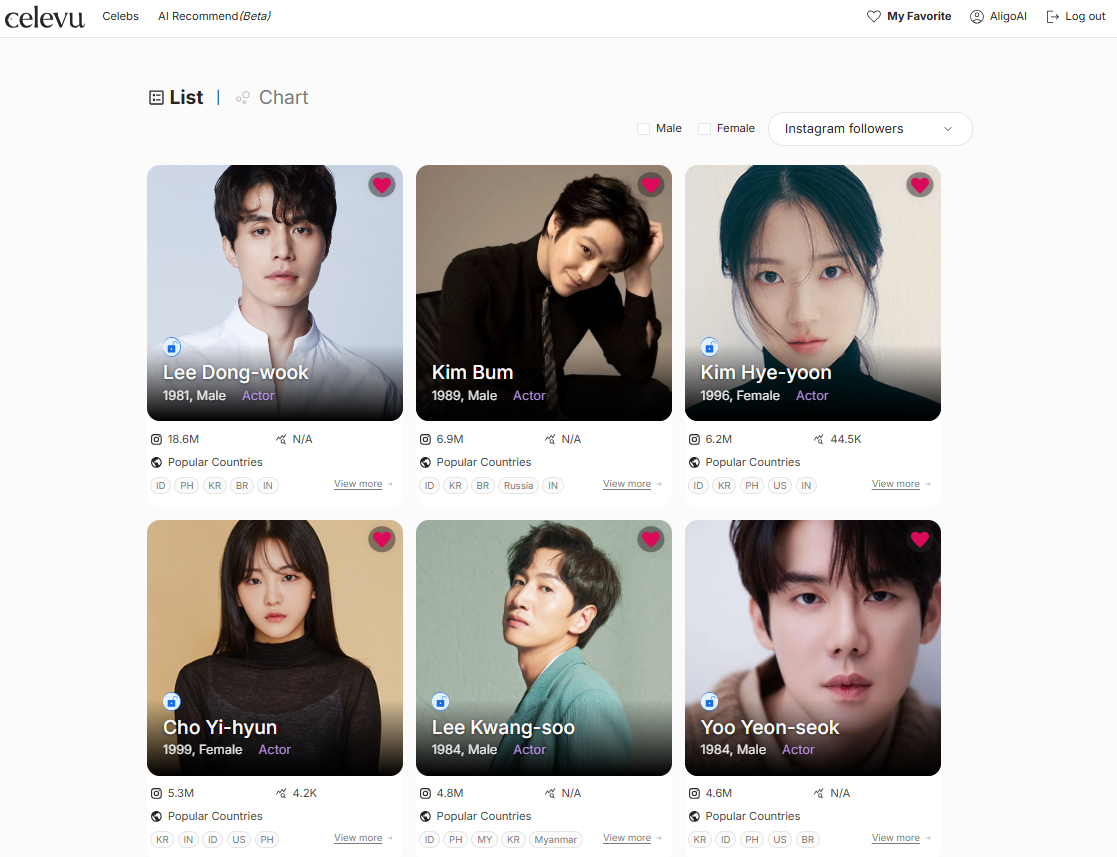Check the Female filter checkbox

click(x=705, y=129)
